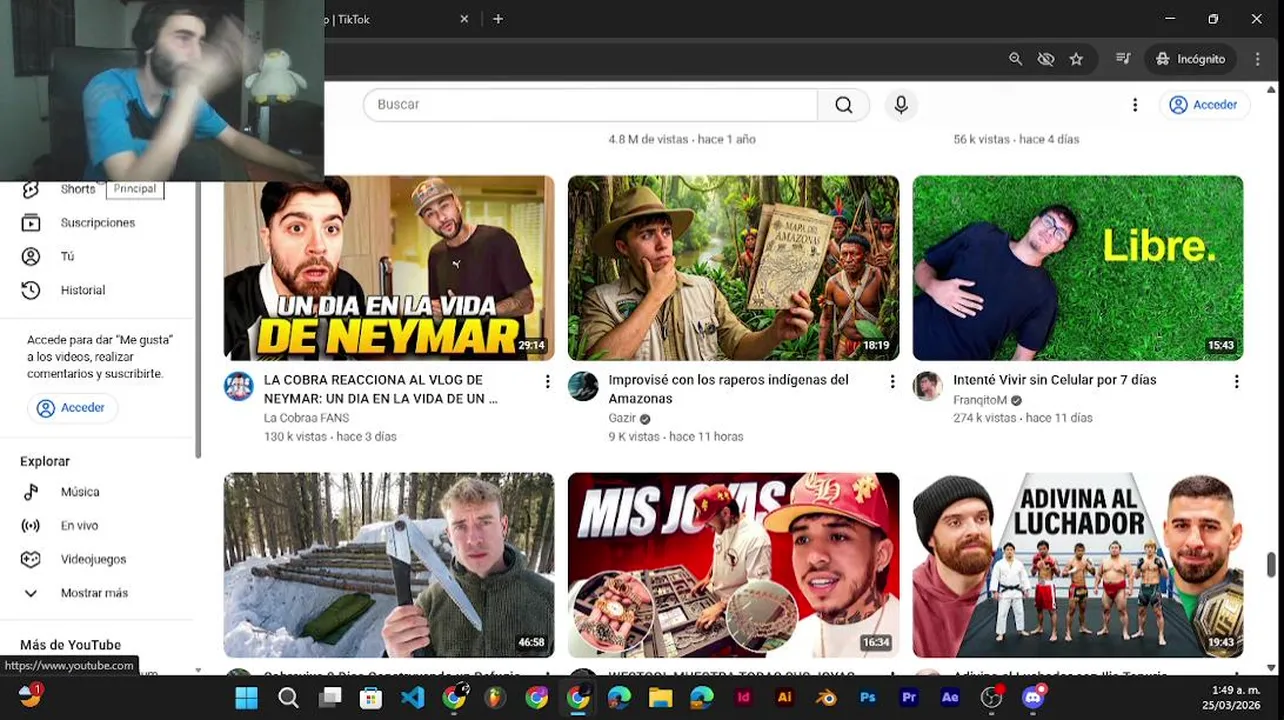
Task: Open the Gazir channel name link
Action: coord(622,418)
